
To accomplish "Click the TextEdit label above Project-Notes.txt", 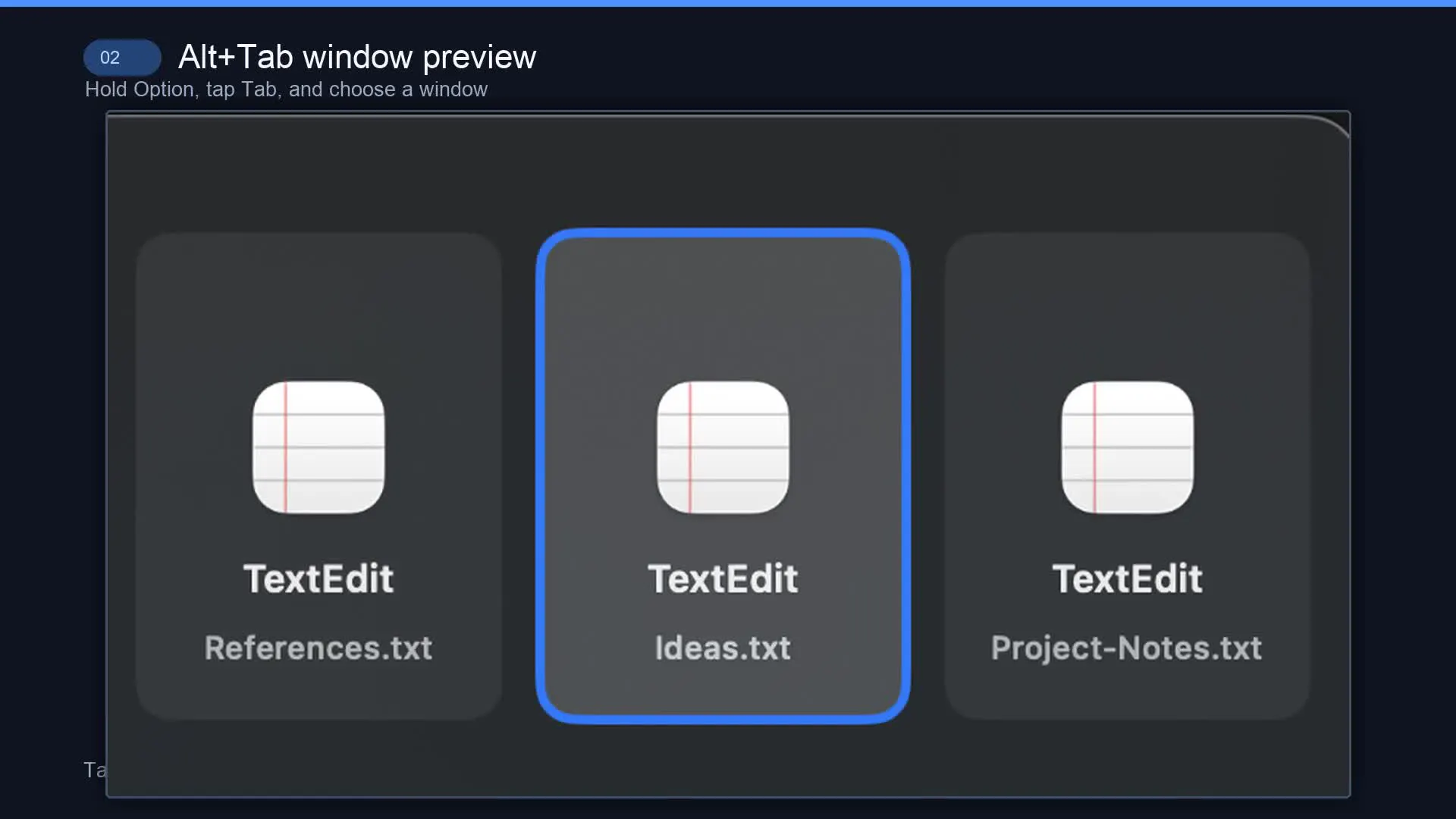I will tap(1128, 579).
